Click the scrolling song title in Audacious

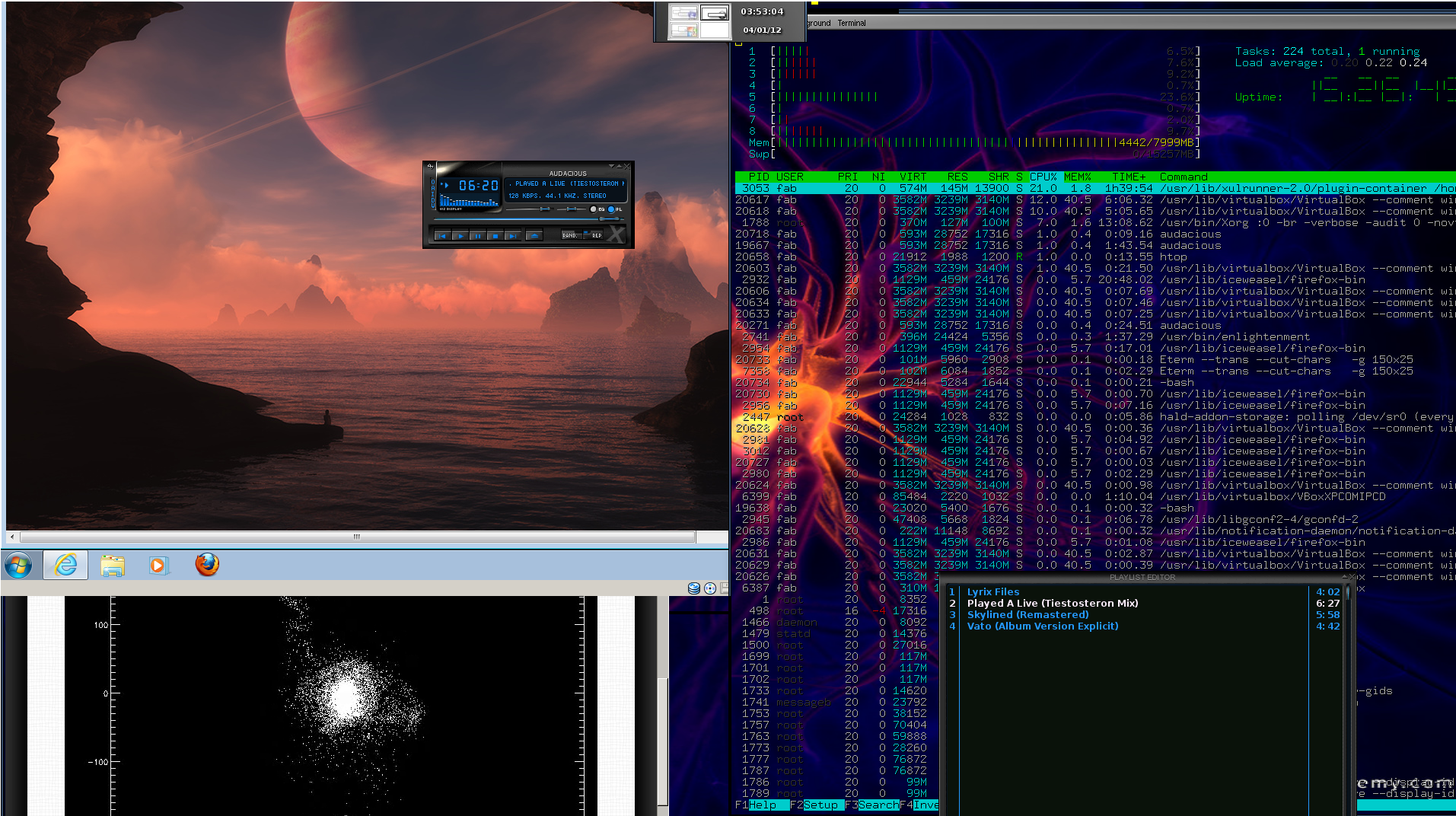tap(567, 183)
